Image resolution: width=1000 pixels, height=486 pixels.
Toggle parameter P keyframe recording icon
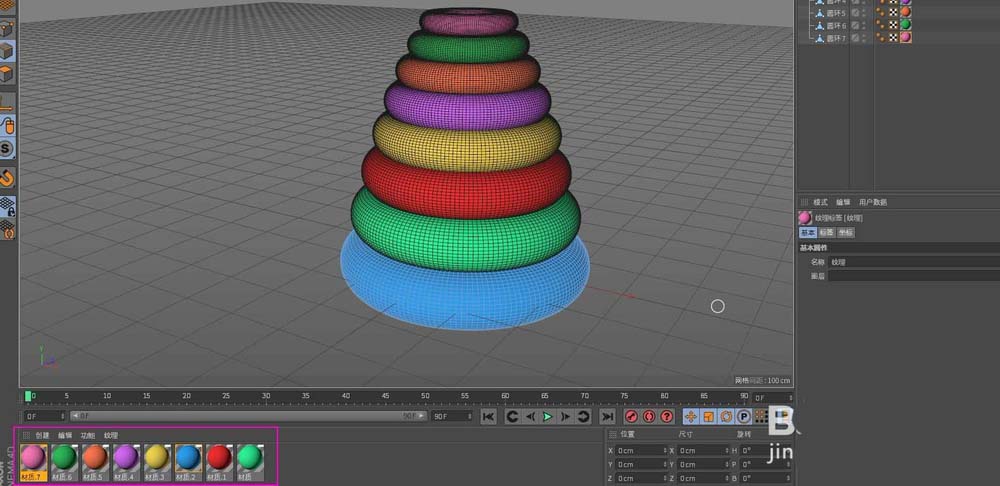click(x=744, y=416)
